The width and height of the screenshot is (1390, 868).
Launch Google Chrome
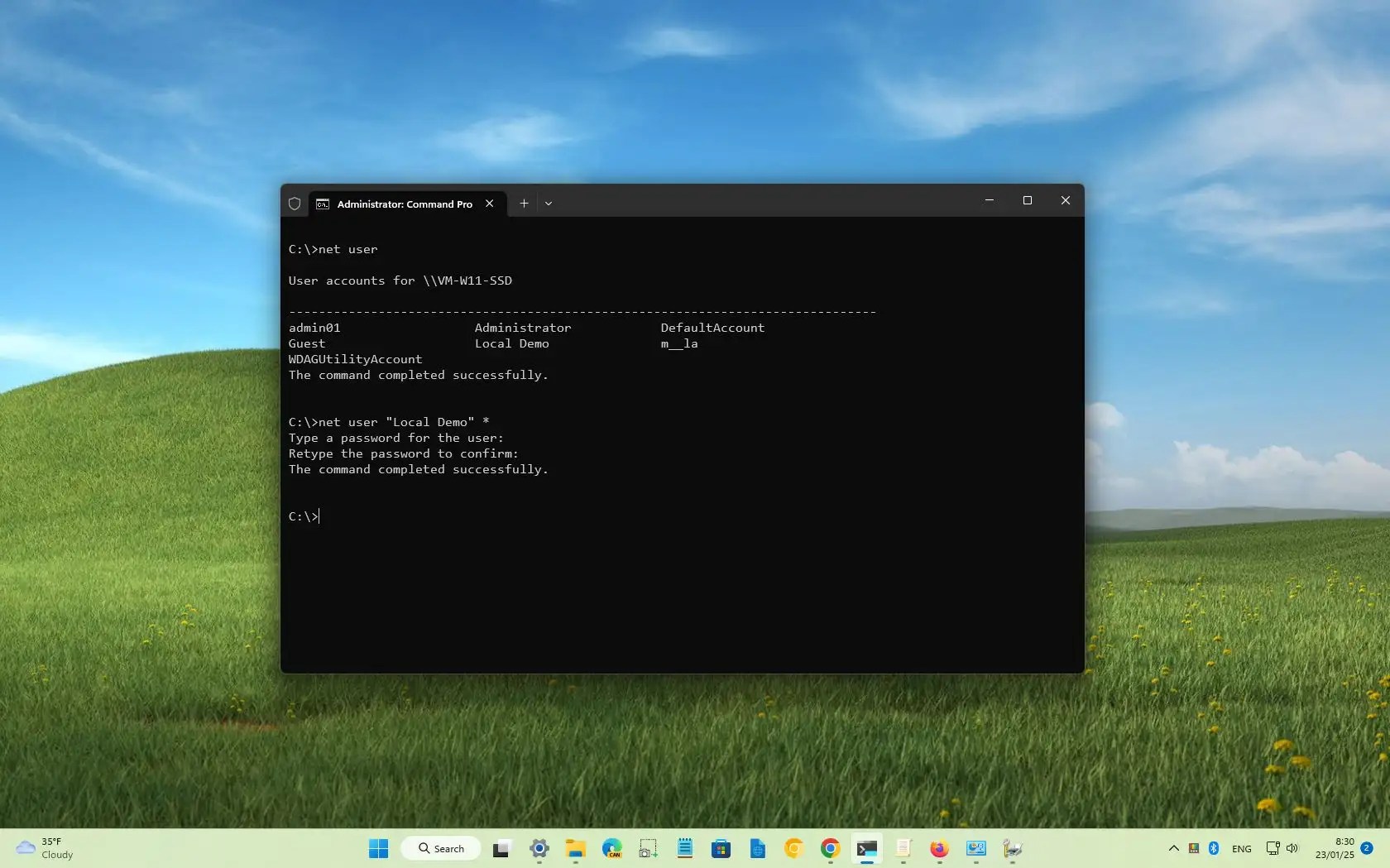click(x=831, y=848)
